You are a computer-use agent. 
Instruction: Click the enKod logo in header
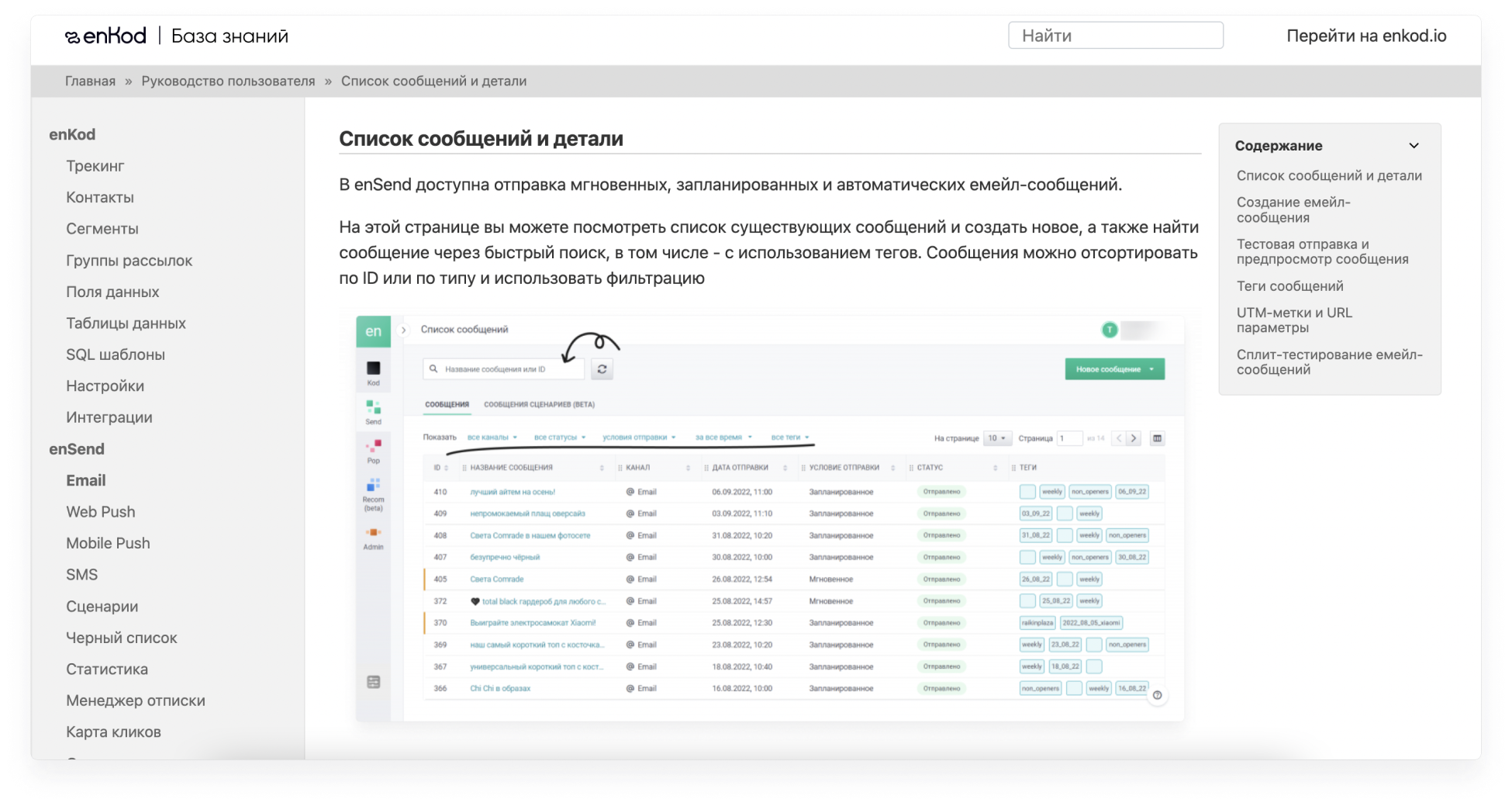pyautogui.click(x=105, y=36)
